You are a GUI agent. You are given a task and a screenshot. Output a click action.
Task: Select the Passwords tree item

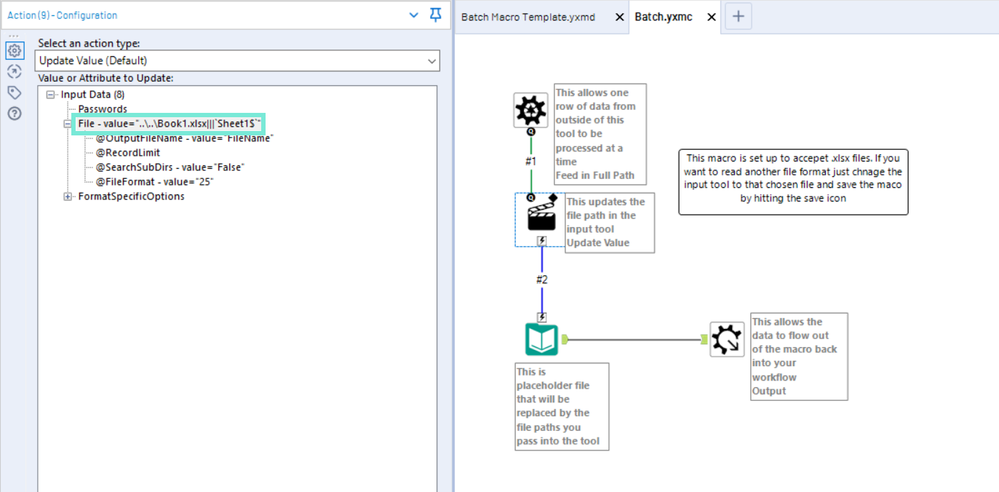[x=103, y=109]
